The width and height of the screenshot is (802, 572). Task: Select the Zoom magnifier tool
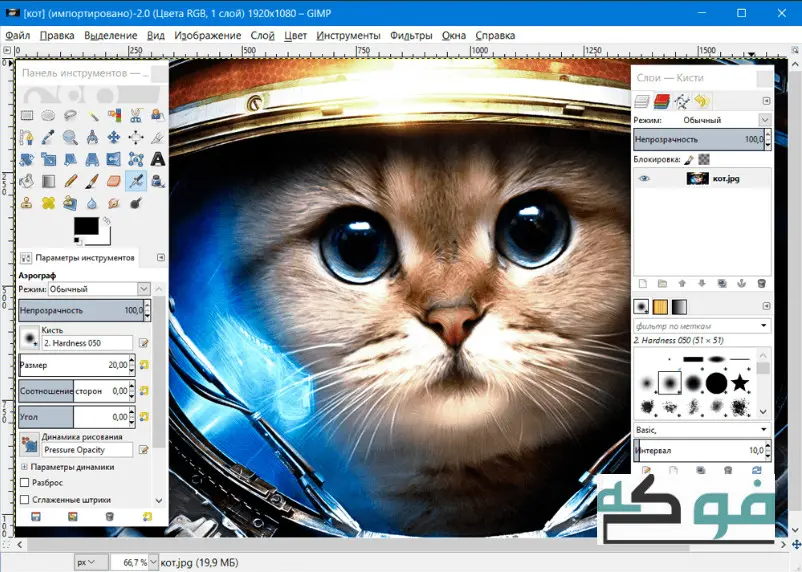click(71, 137)
